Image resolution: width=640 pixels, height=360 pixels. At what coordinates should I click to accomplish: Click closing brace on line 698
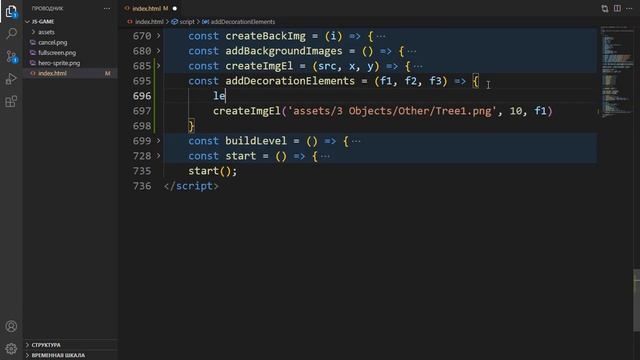191,126
